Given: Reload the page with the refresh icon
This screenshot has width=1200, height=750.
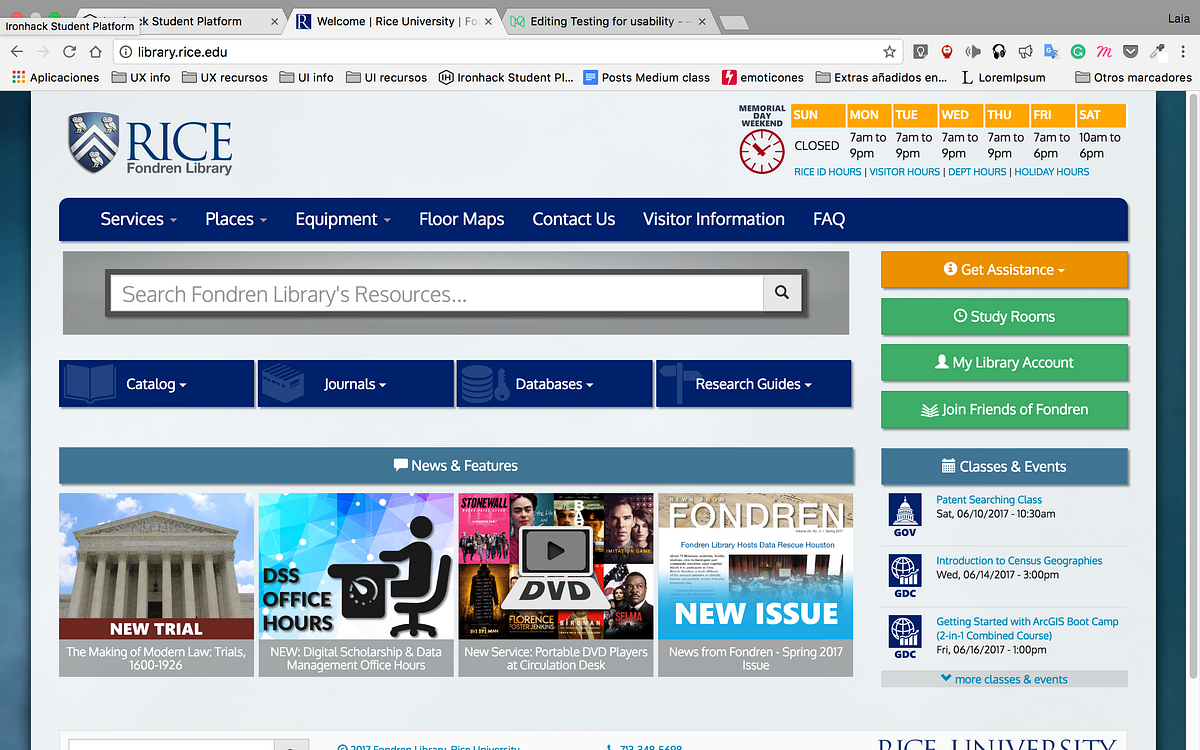Looking at the screenshot, I should tap(70, 51).
